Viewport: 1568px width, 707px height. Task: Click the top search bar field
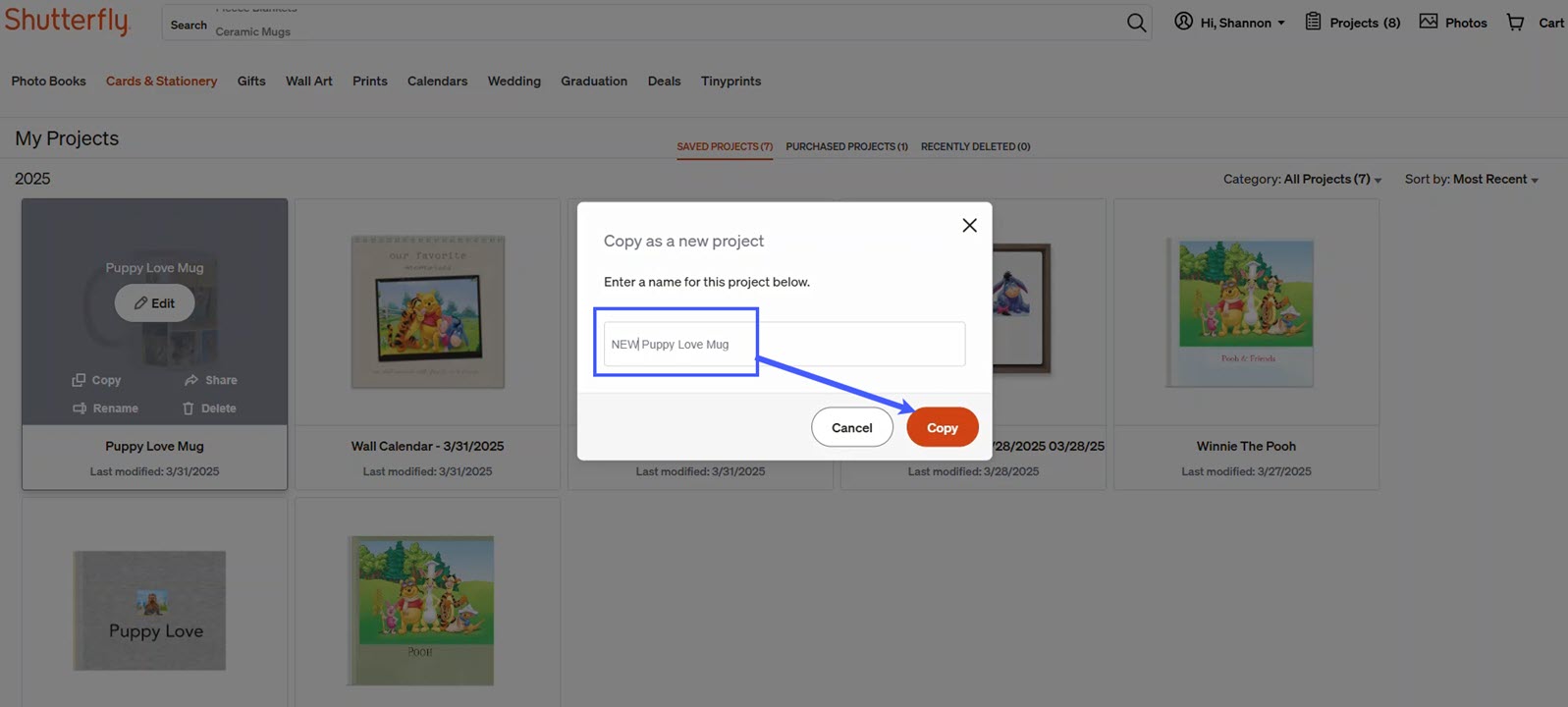pos(656,24)
